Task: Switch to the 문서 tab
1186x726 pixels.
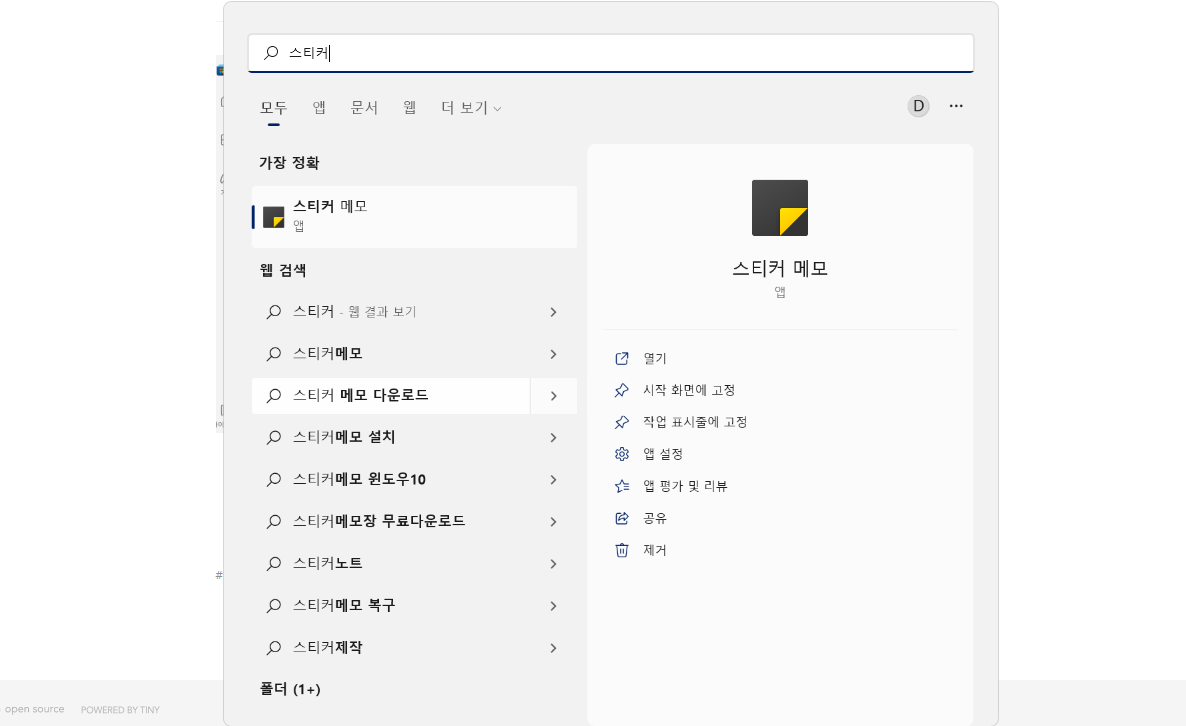Action: 364,108
